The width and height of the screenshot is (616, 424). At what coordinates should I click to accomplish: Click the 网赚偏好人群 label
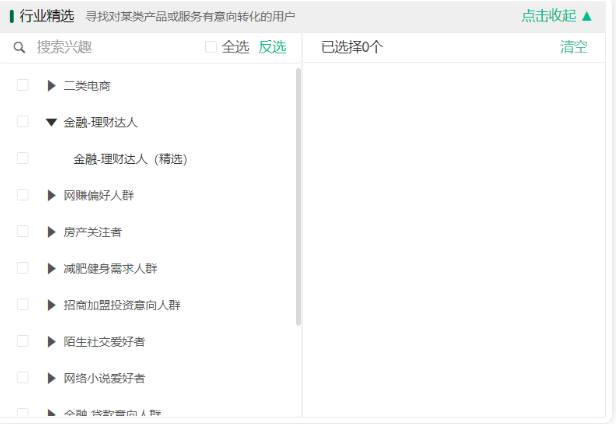99,195
